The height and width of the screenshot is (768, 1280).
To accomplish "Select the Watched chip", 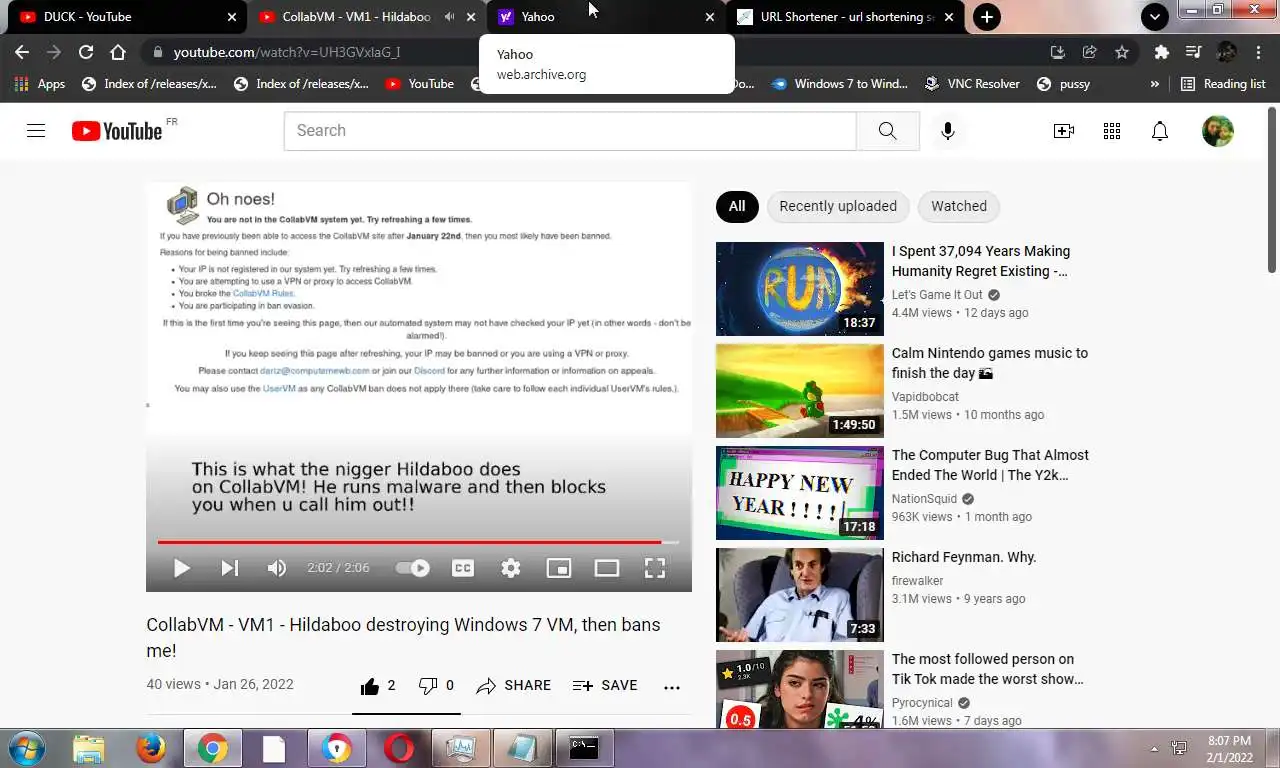I will pos(959,206).
